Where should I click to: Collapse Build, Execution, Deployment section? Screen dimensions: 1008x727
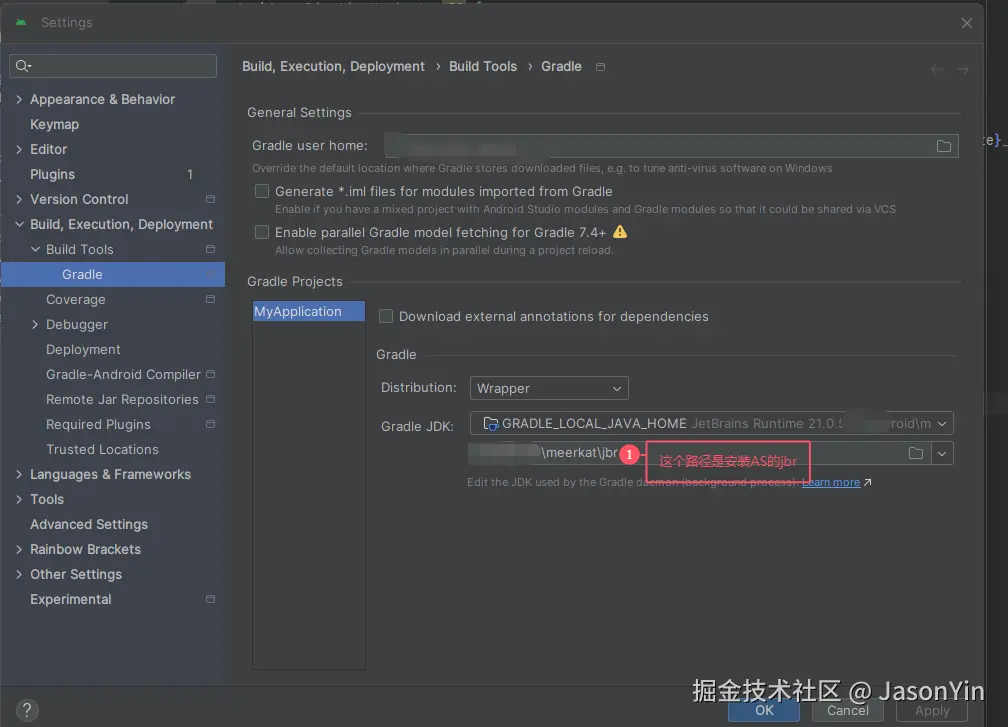pos(19,224)
